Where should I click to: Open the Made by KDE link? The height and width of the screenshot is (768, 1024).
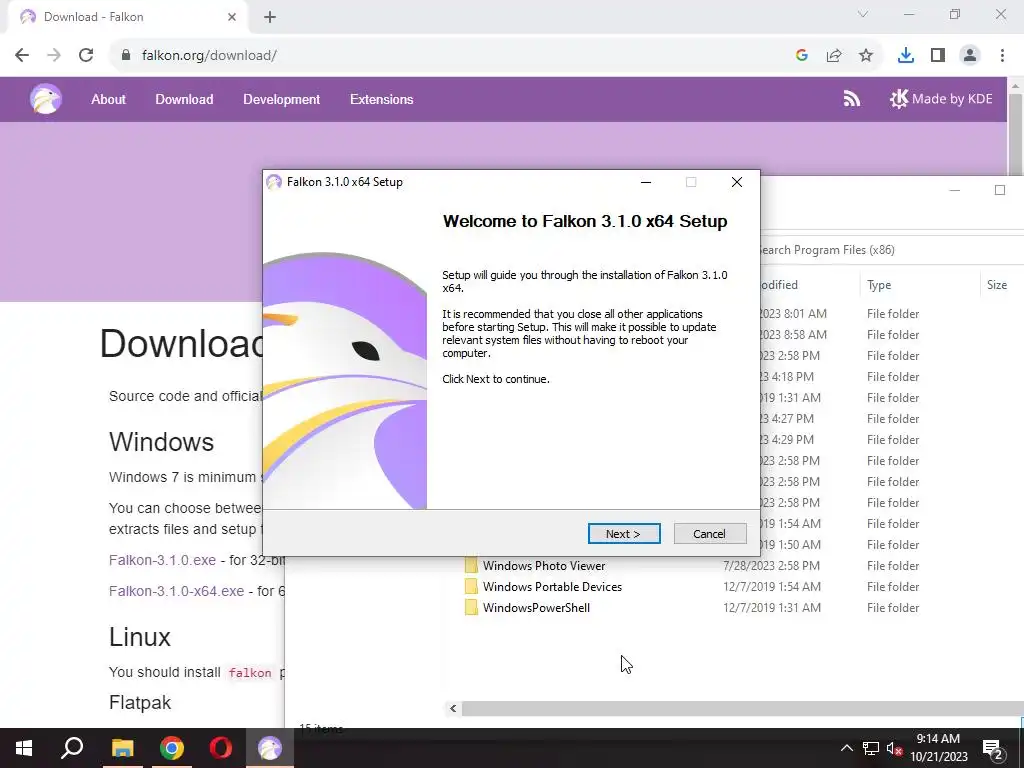click(x=941, y=99)
